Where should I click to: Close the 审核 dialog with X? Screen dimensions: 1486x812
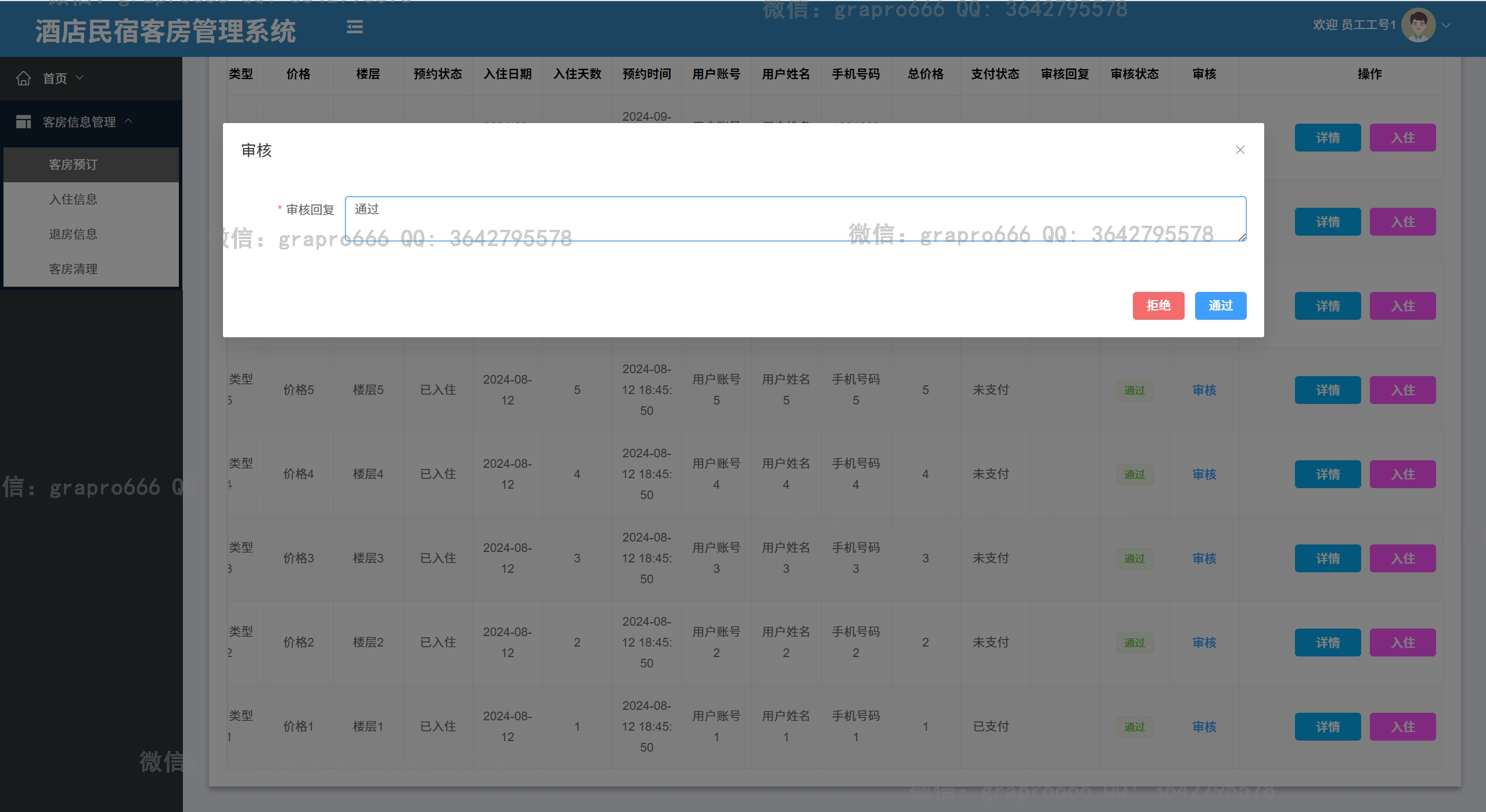point(1240,150)
